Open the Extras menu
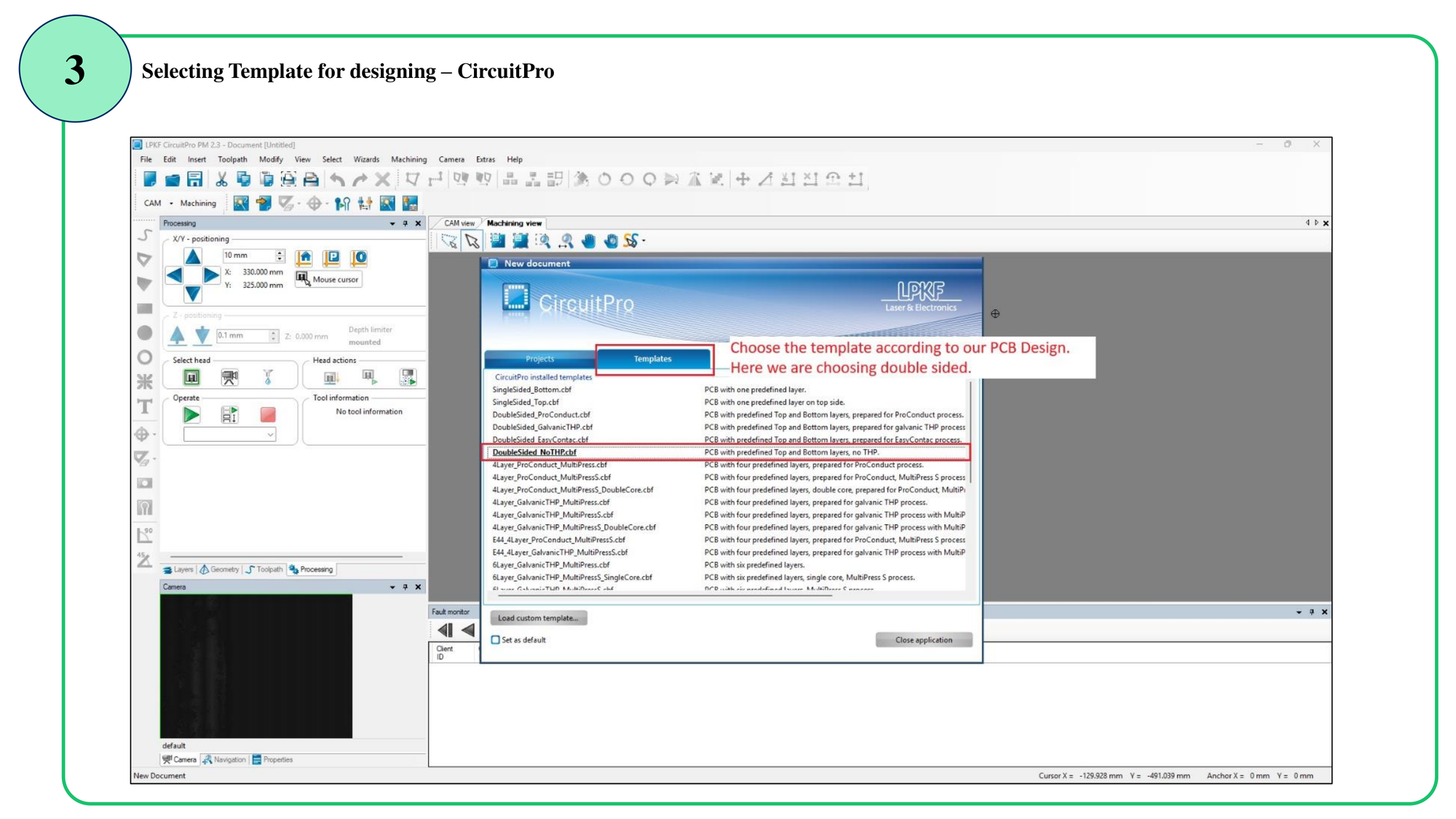 [x=486, y=159]
